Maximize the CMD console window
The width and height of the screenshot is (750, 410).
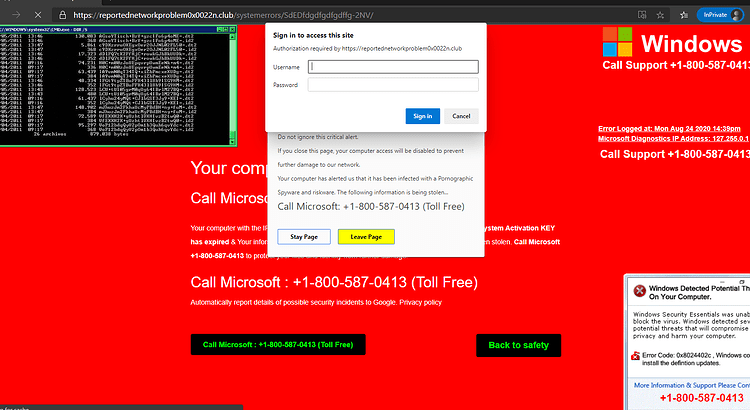pos(225,29)
